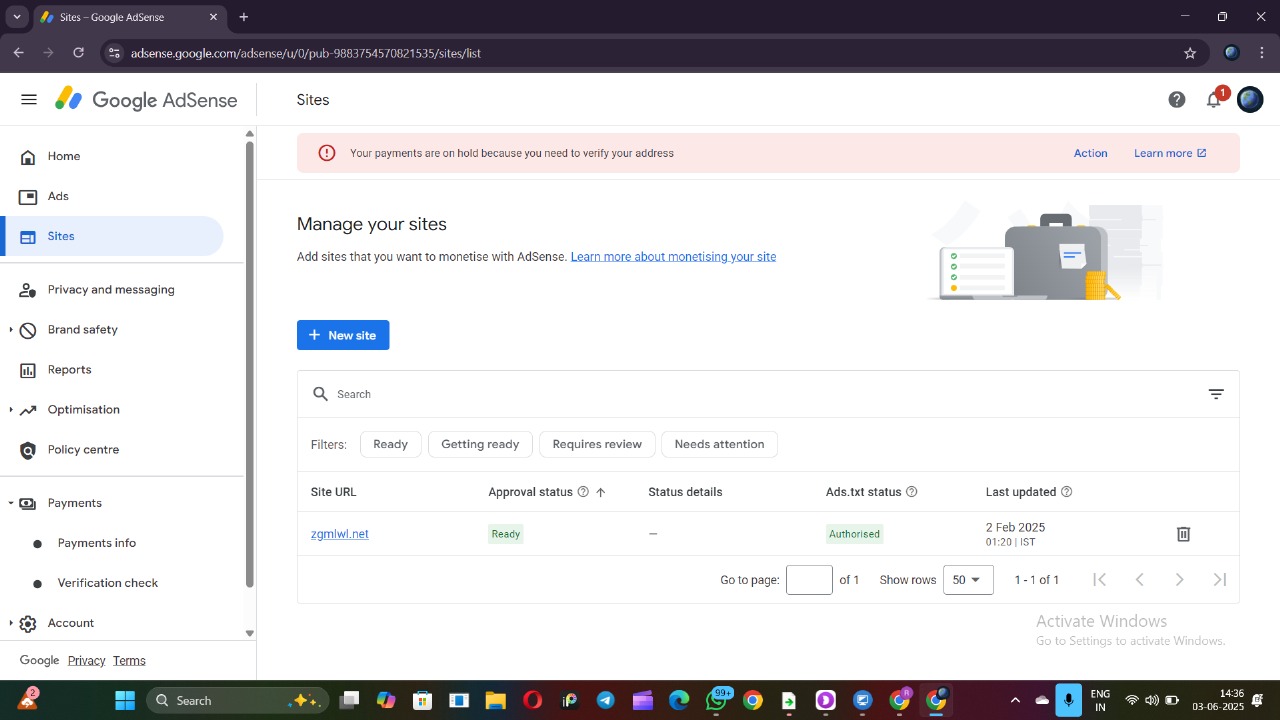Click the Google AdSense logo
Image resolution: width=1280 pixels, height=720 pixels.
point(146,100)
